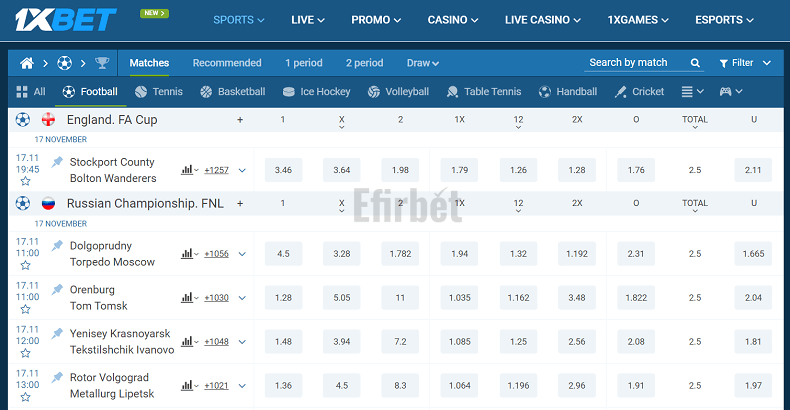Open statistics chart for Orenburg match
Image resolution: width=790 pixels, height=410 pixels.
coord(189,298)
